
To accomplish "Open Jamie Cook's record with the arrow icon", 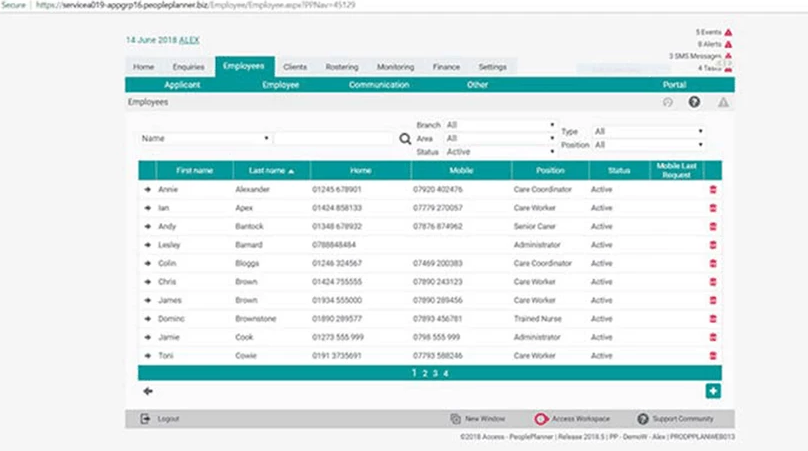I will click(x=147, y=337).
